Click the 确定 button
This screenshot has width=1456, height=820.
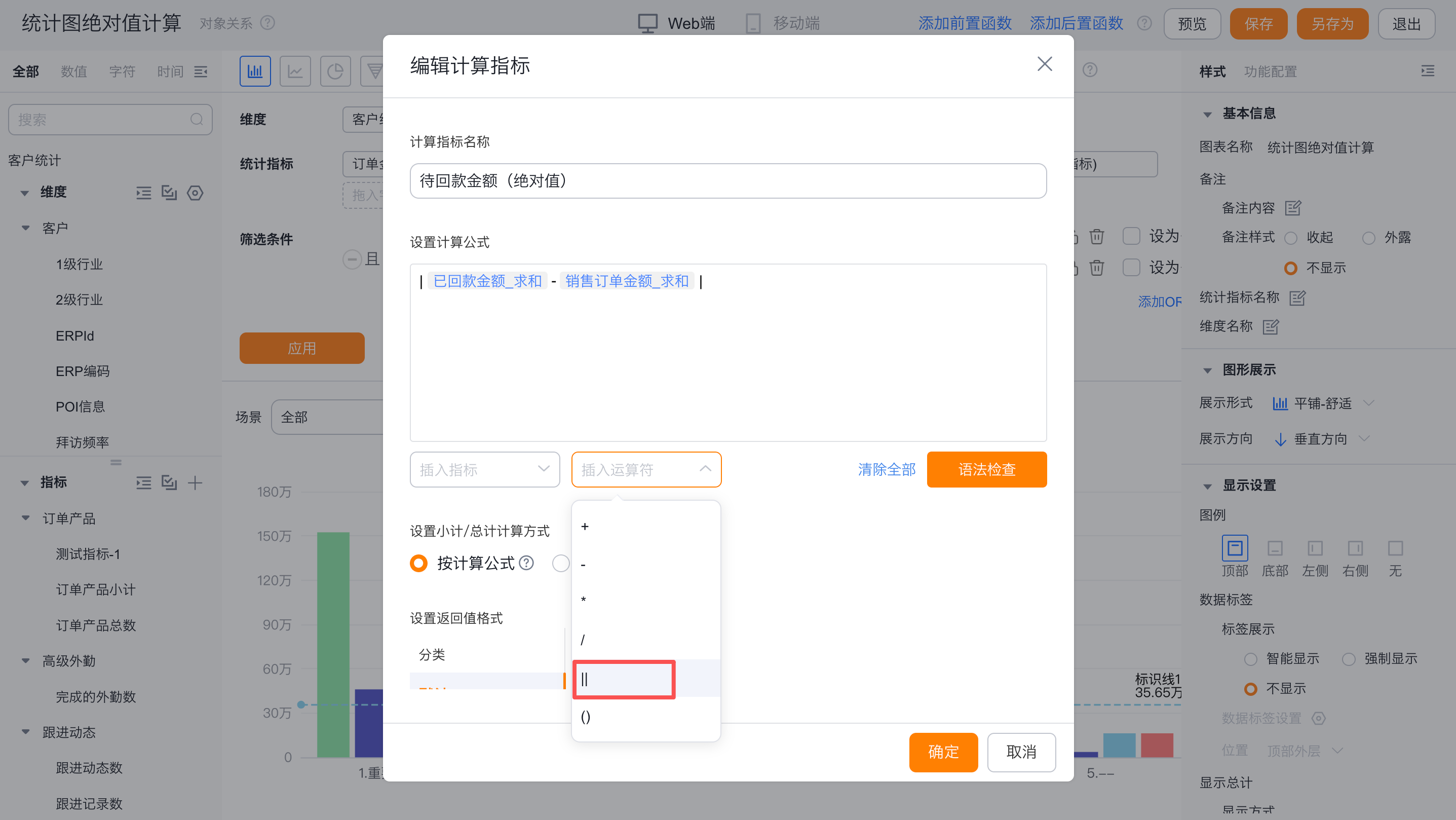pyautogui.click(x=943, y=752)
